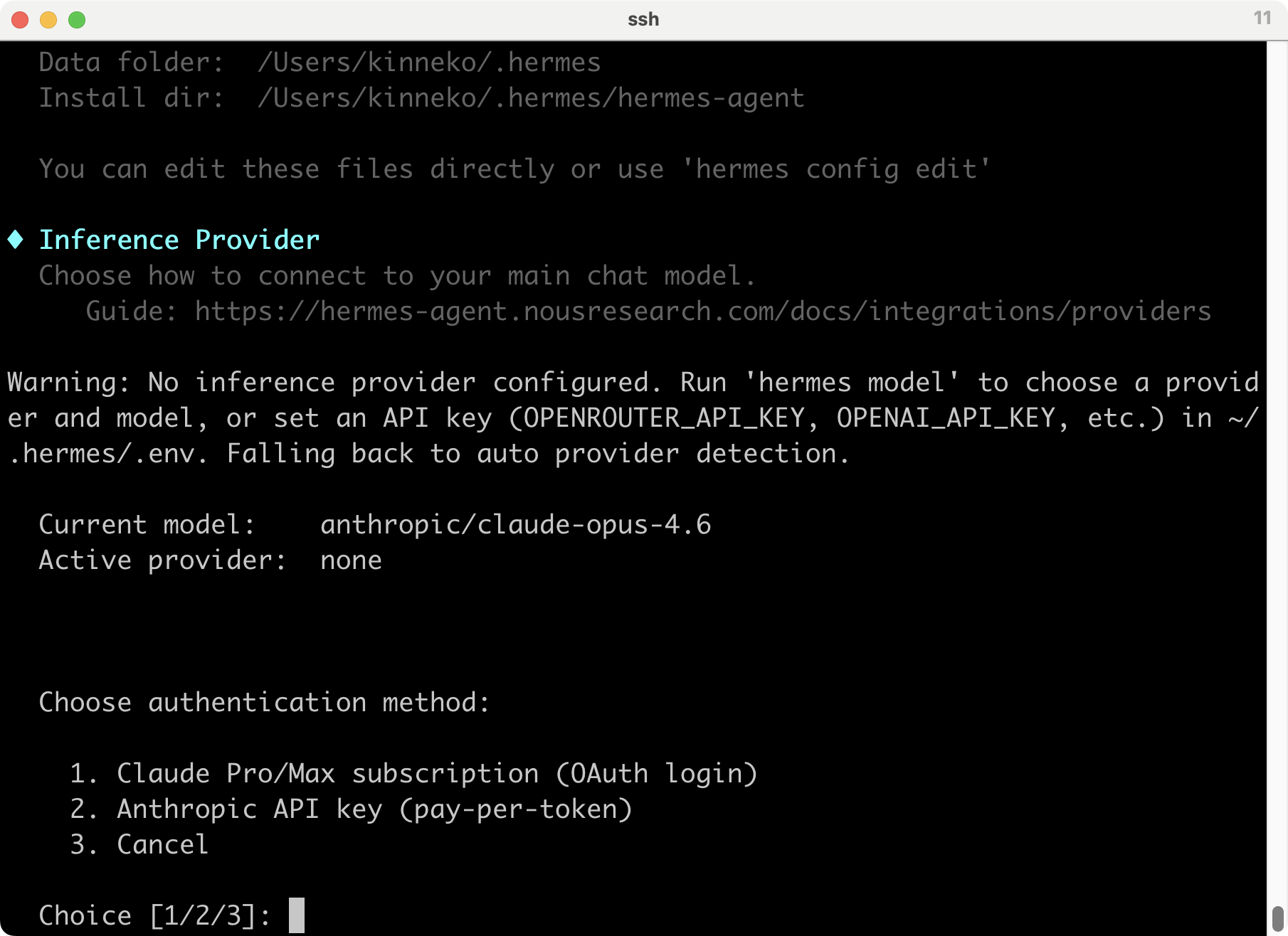Click the ssh window title
The height and width of the screenshot is (936, 1288).
pyautogui.click(x=643, y=19)
